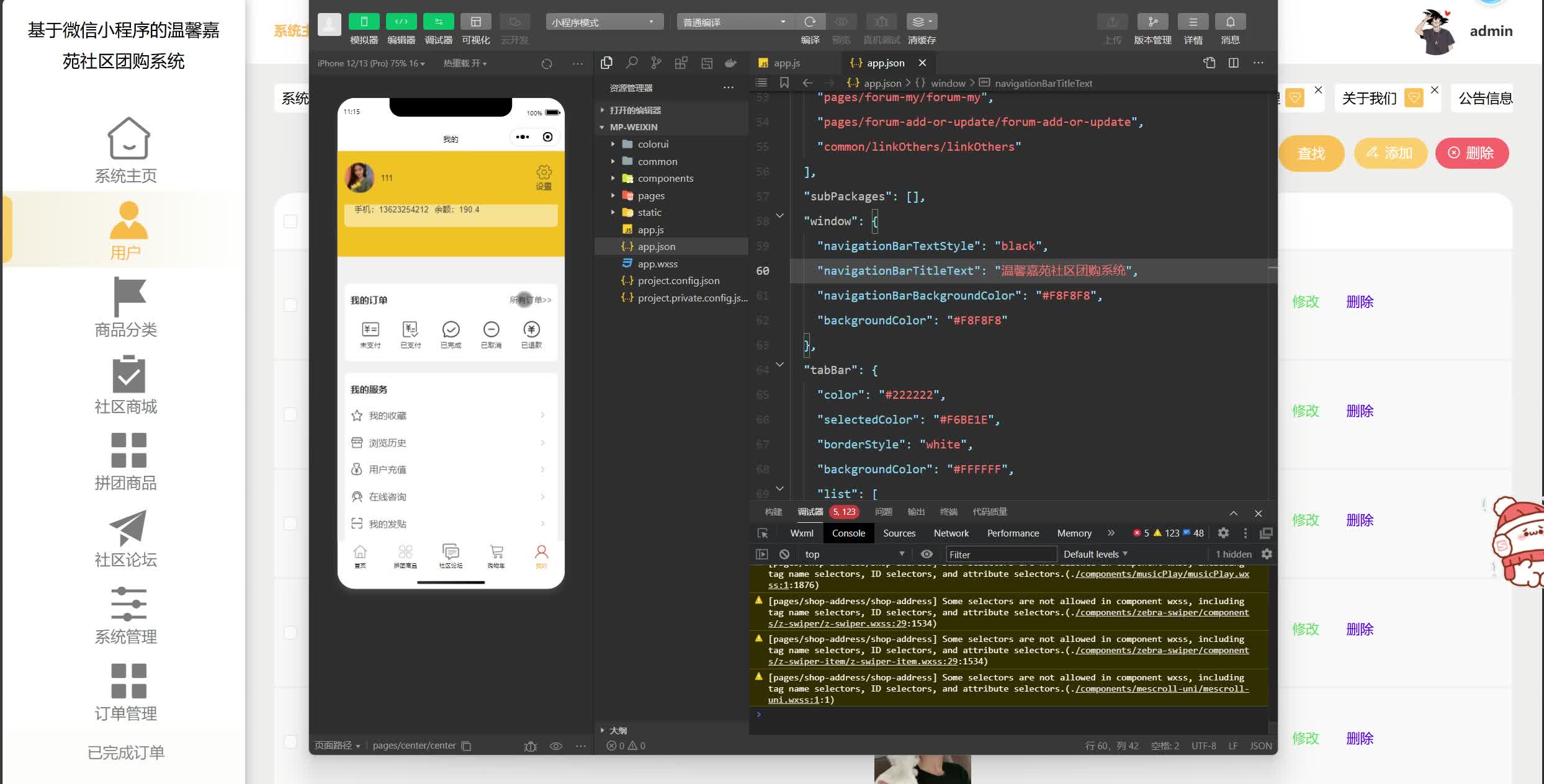The width and height of the screenshot is (1544, 784).
Task: Toggle the 调试器 debugger panel button
Action: tap(438, 22)
